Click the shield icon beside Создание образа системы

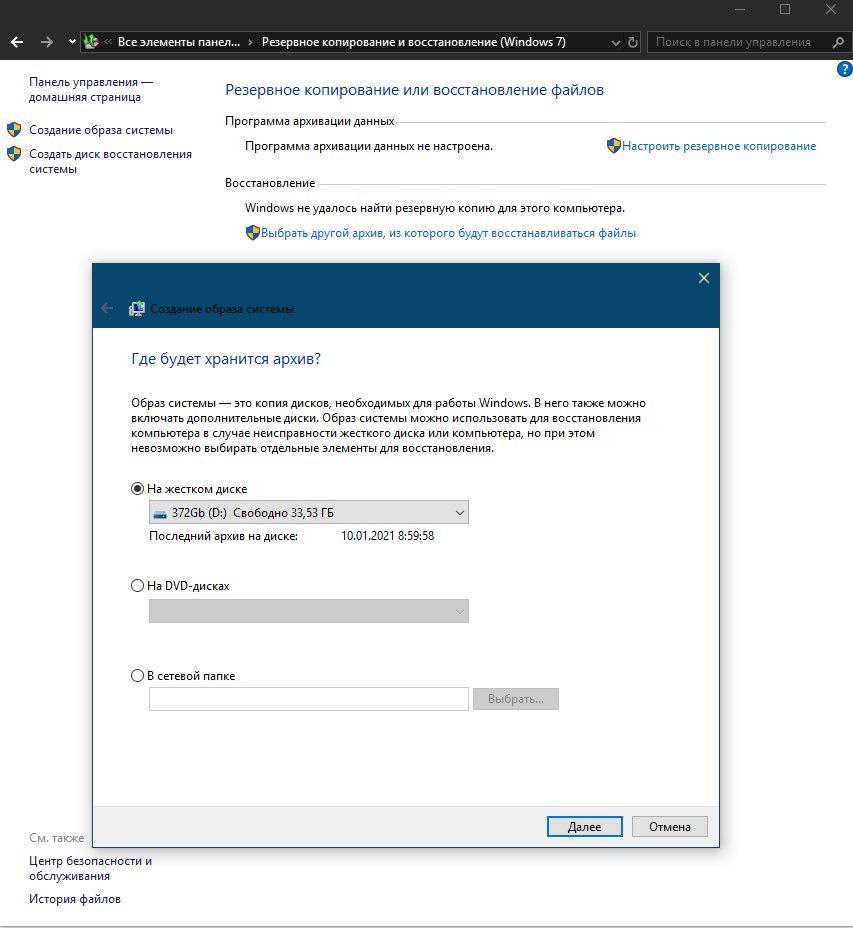(x=14, y=129)
